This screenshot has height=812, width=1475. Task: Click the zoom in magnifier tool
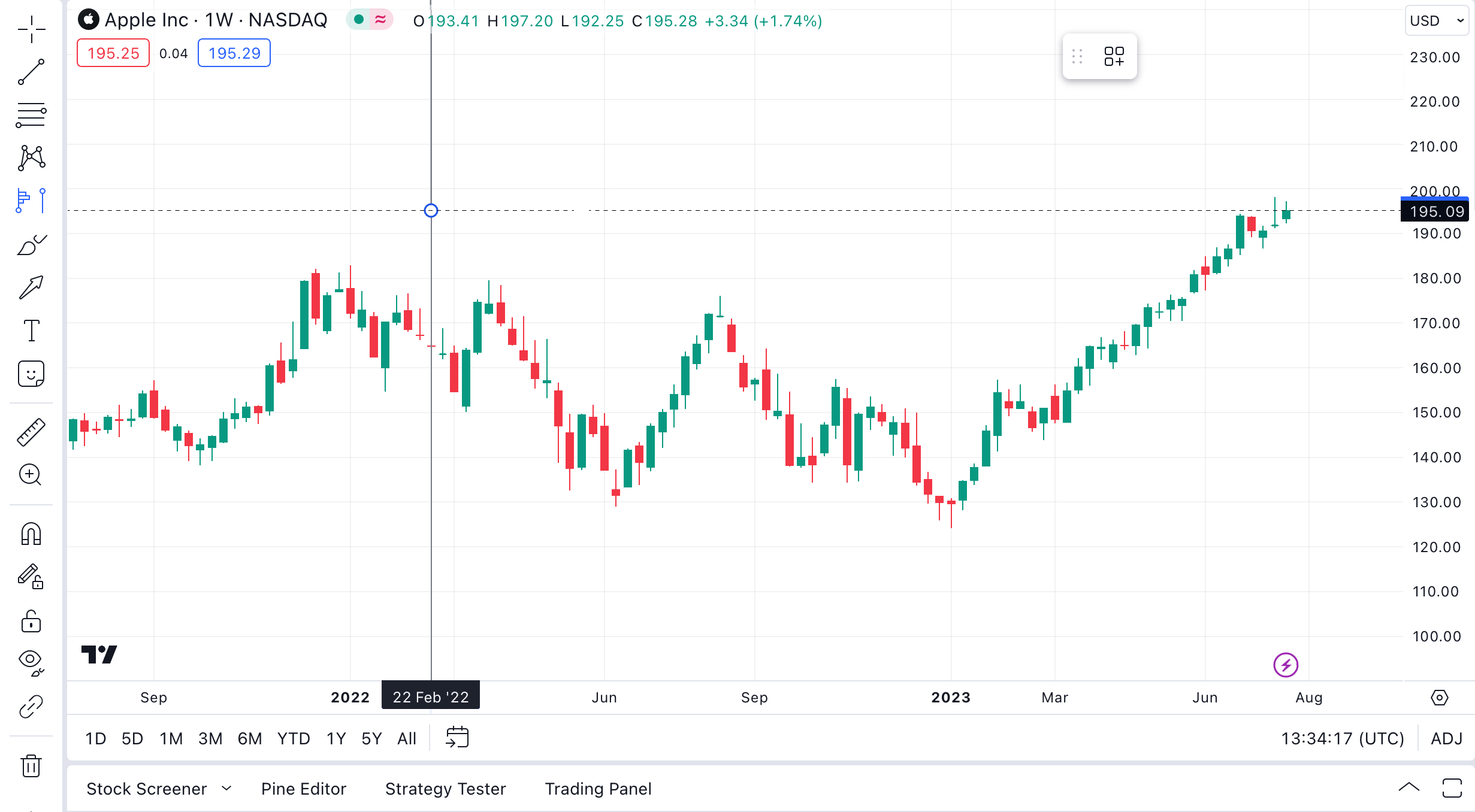pos(31,475)
